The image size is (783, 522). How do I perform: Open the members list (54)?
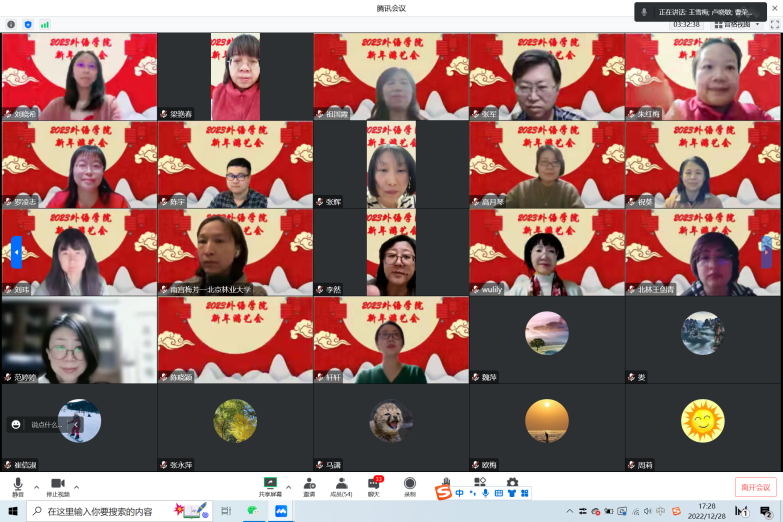click(x=341, y=487)
